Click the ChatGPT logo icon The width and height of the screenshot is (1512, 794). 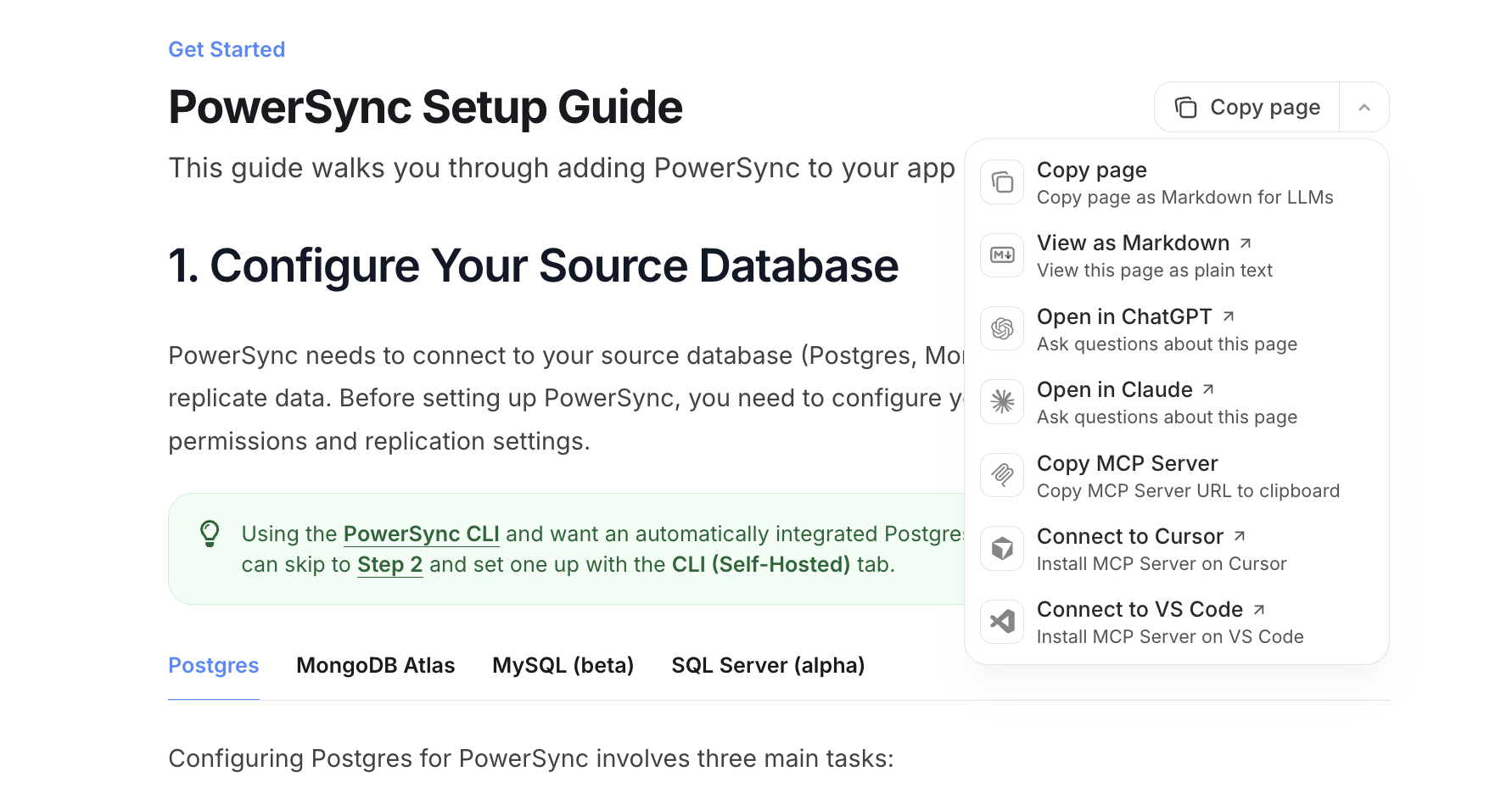point(1002,328)
